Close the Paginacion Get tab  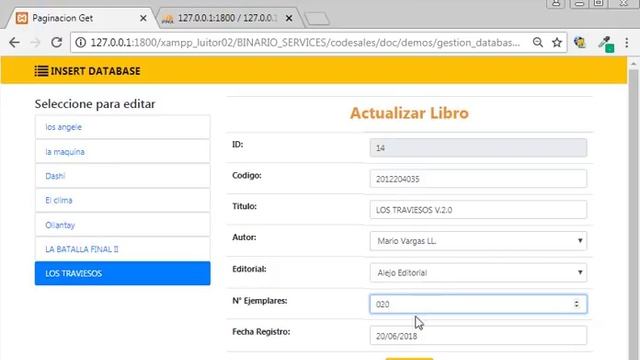143,18
